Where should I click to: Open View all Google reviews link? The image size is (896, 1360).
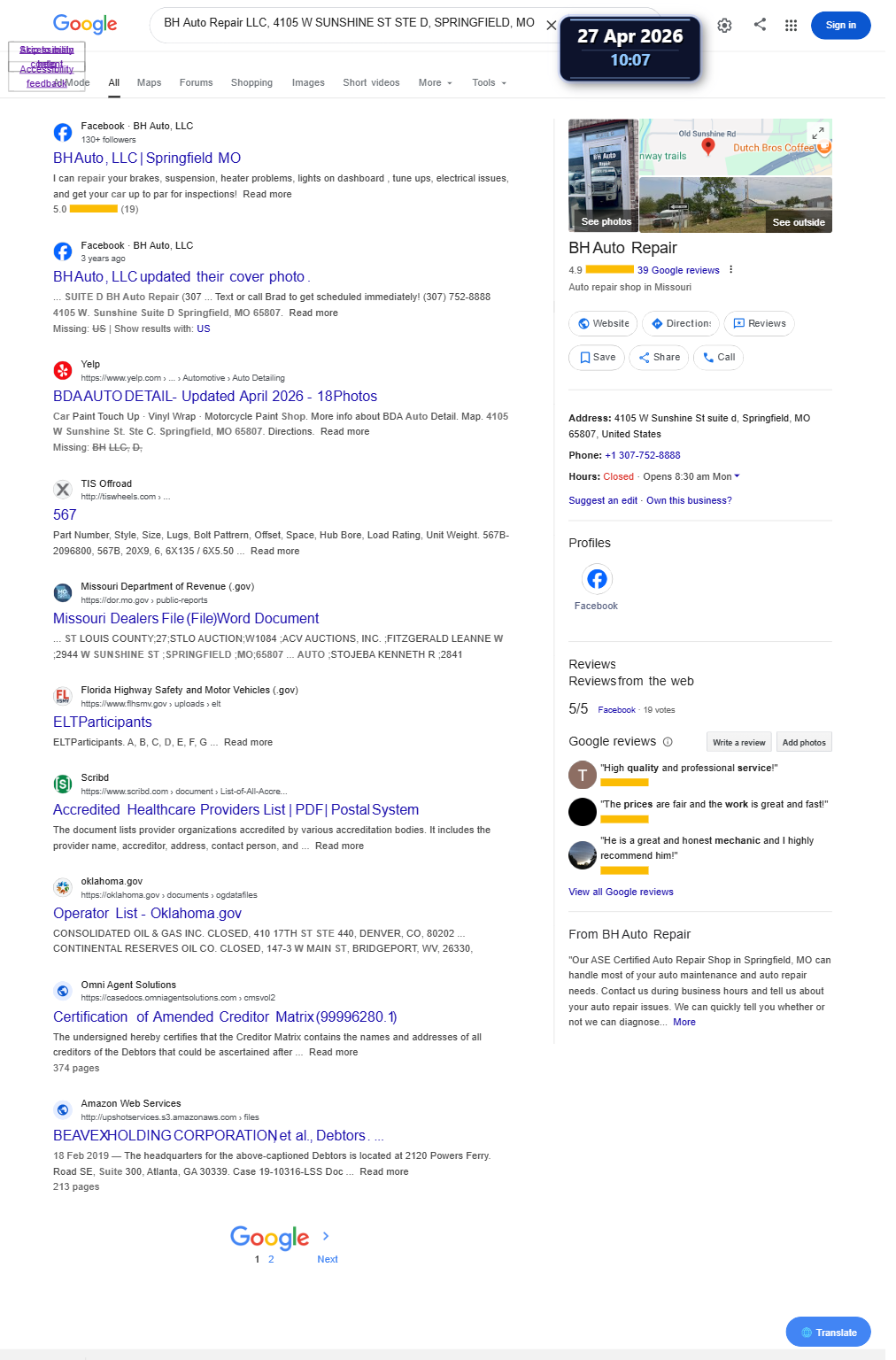(x=621, y=892)
